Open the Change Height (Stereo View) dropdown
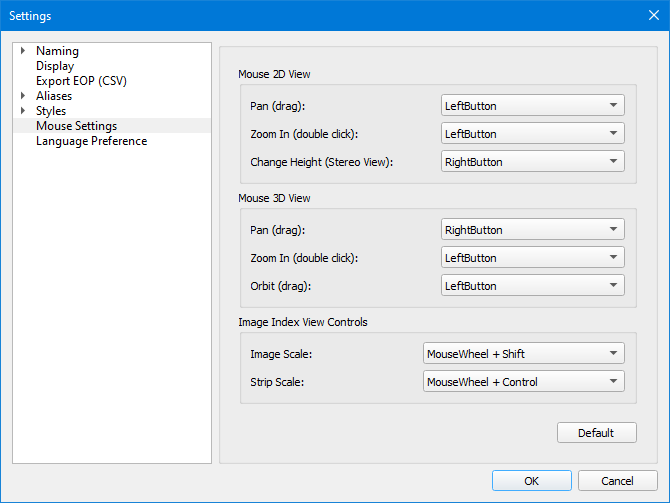 click(532, 161)
